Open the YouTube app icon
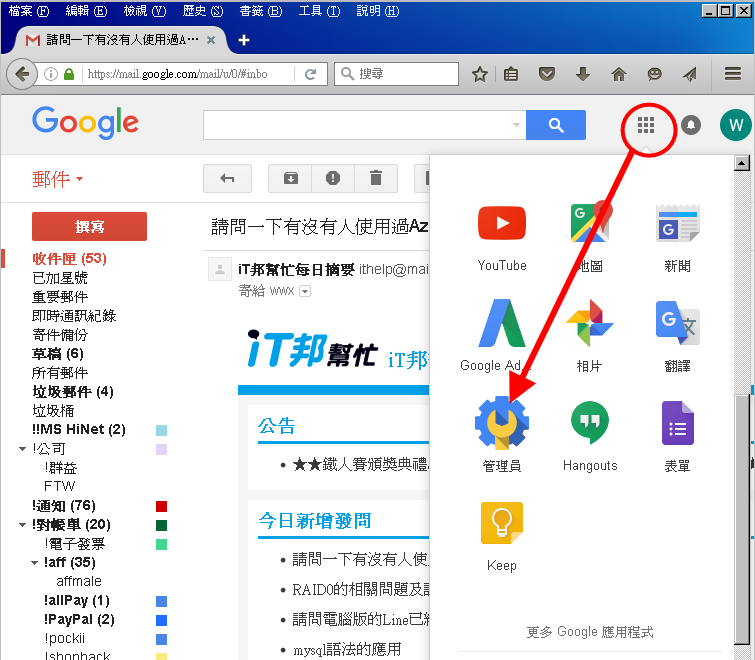Screen dimensions: 755x660 [x=502, y=223]
